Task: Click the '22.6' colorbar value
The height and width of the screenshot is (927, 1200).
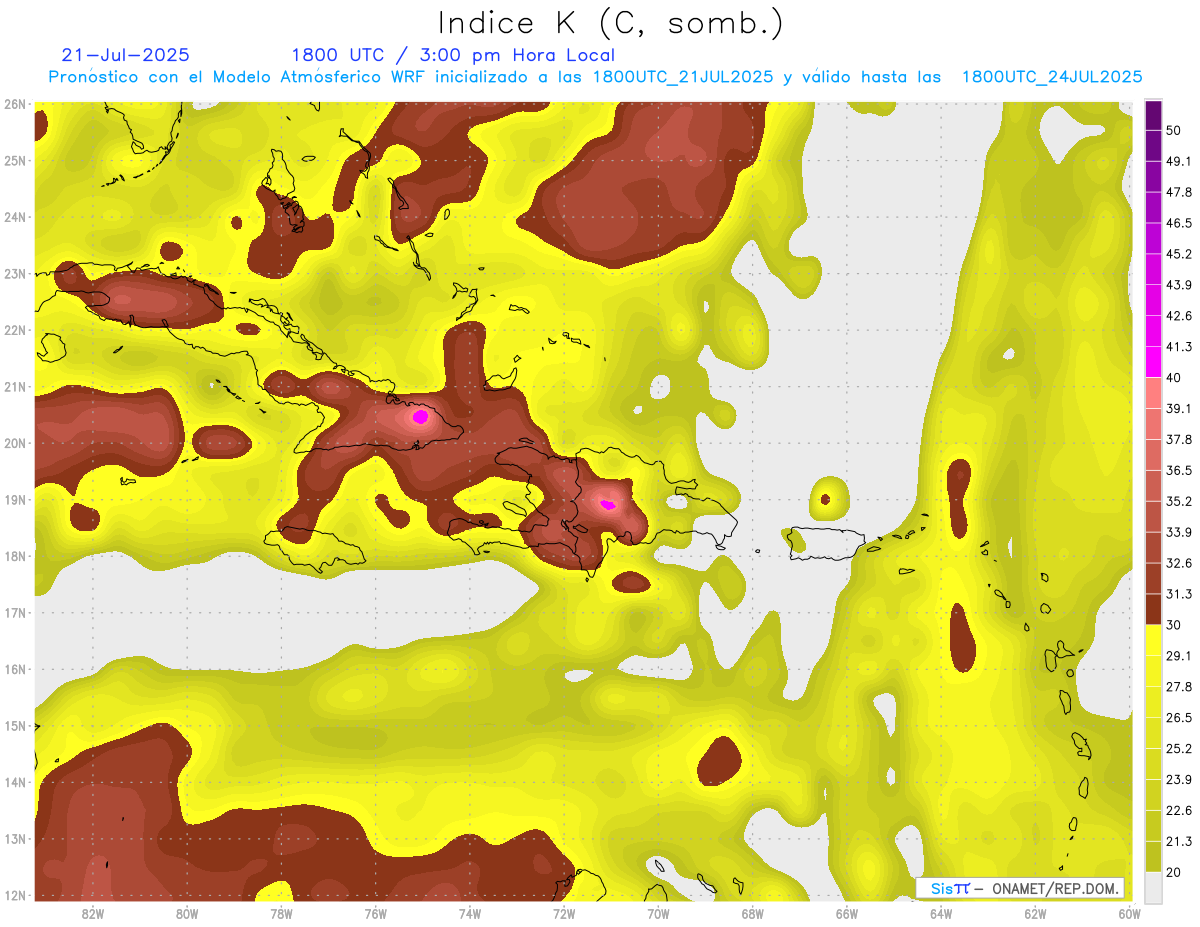Action: click(1178, 810)
